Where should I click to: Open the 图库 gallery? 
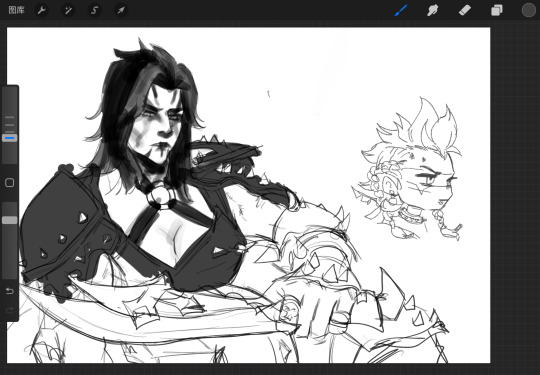pos(17,10)
